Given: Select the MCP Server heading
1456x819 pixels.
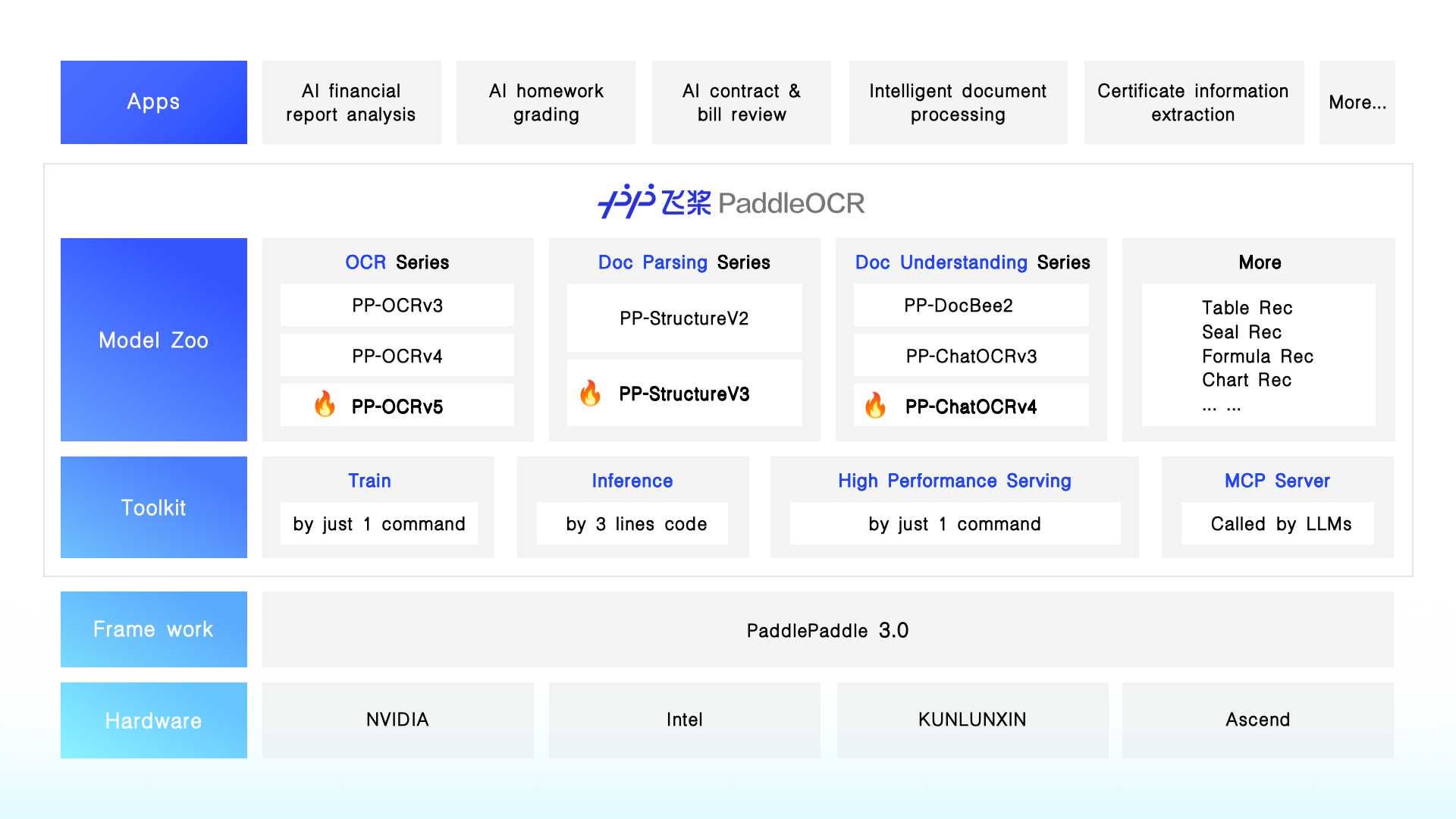Looking at the screenshot, I should (1277, 481).
